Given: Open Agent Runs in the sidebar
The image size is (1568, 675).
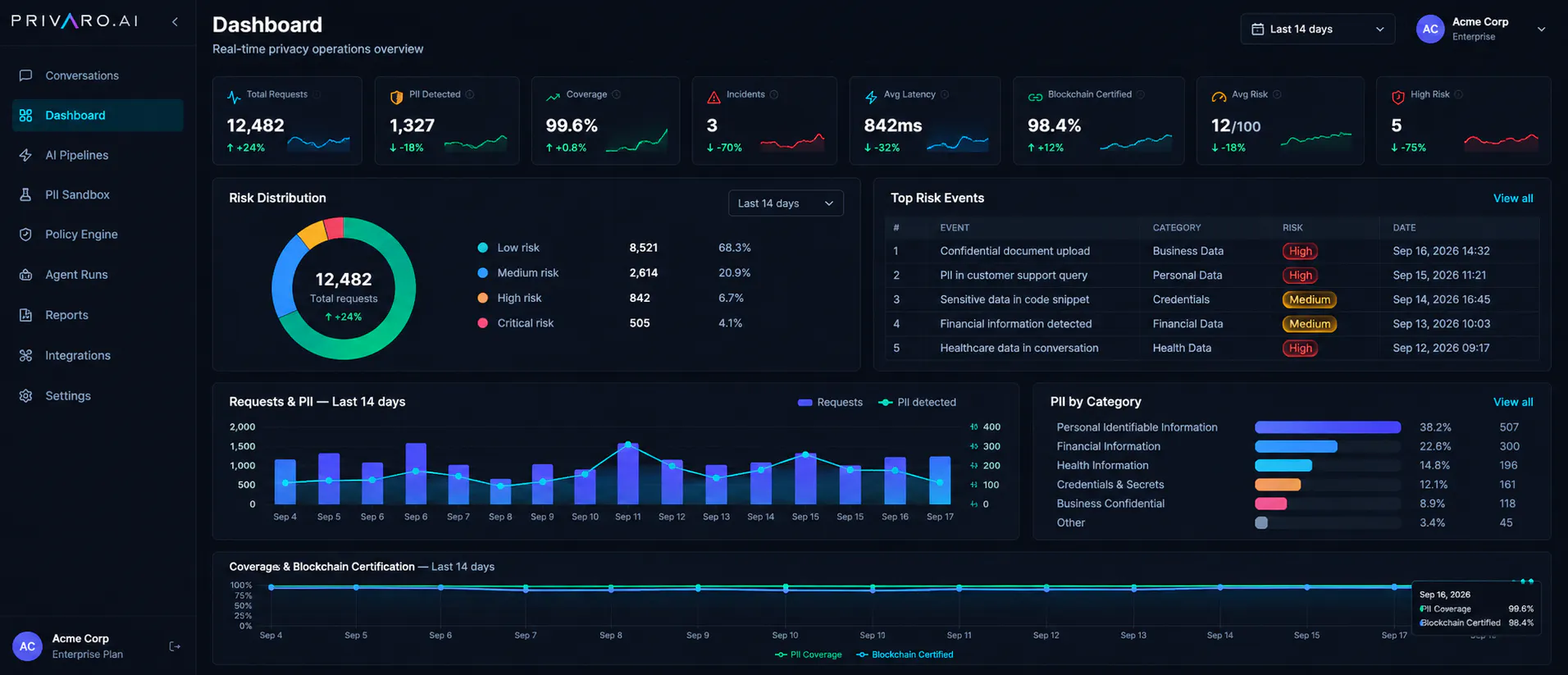Looking at the screenshot, I should pos(98,275).
